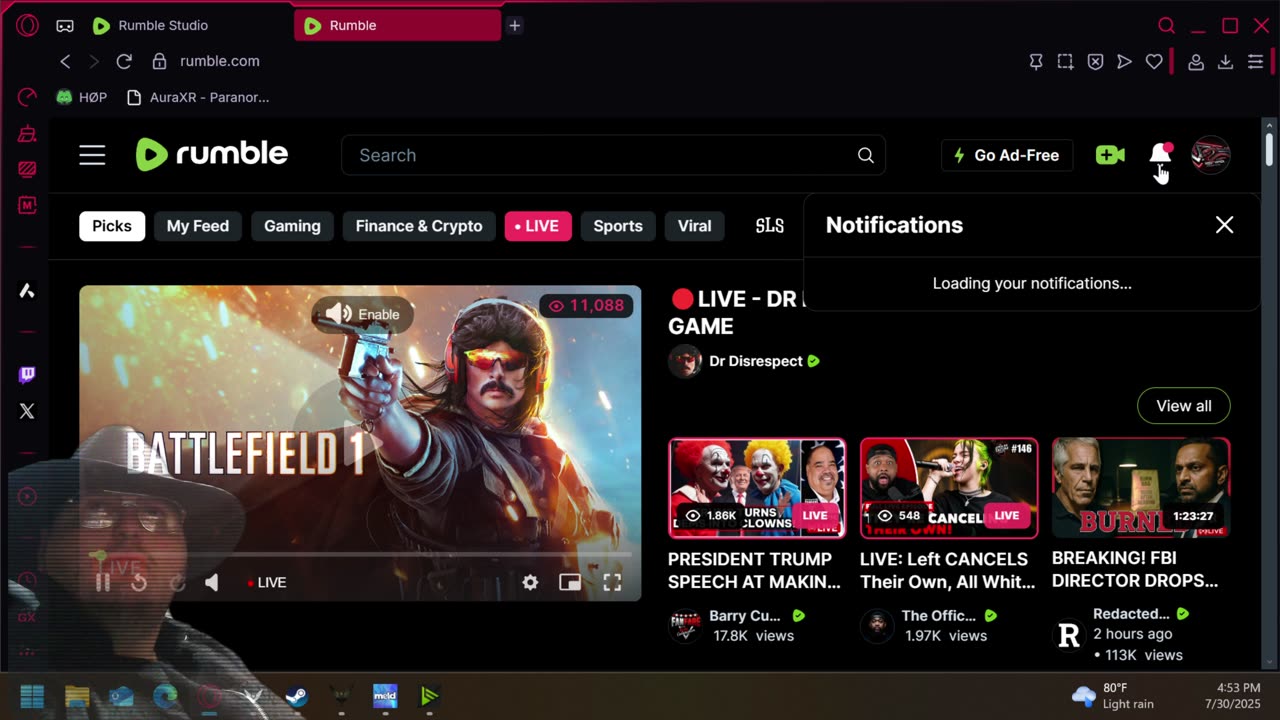Open a new browser tab

point(514,25)
